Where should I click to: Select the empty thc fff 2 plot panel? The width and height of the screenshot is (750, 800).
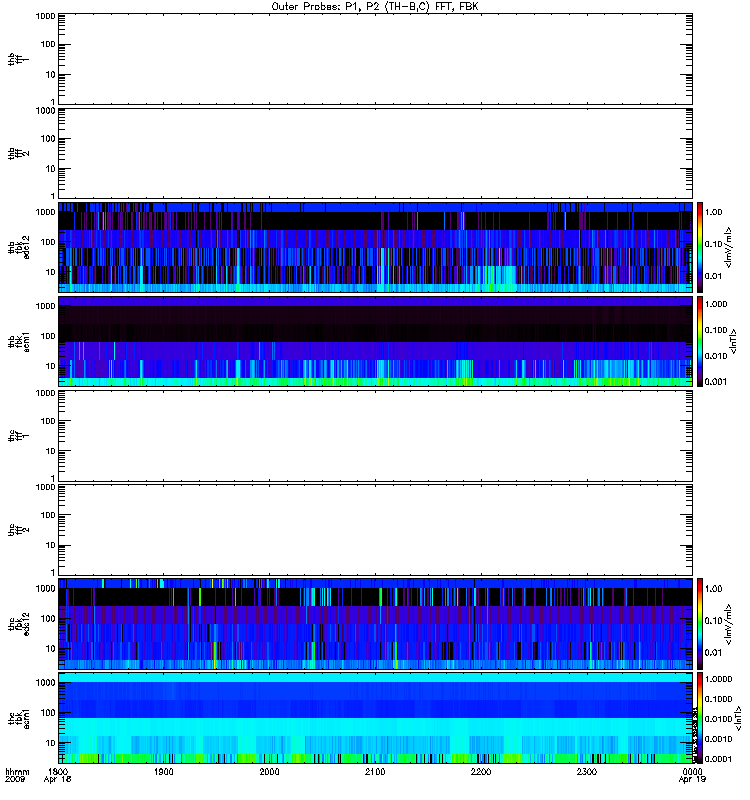[375, 530]
